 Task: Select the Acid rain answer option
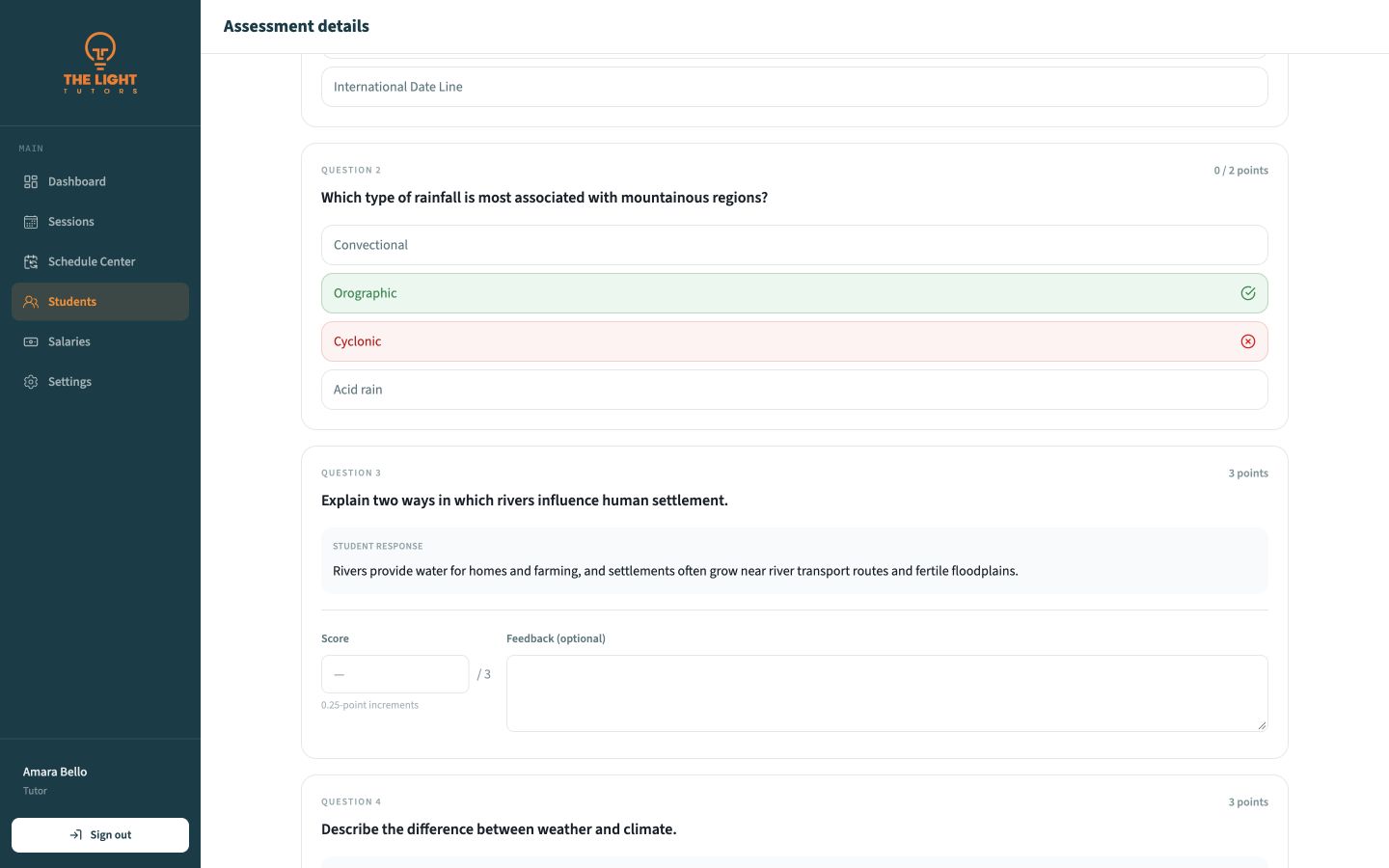click(795, 390)
